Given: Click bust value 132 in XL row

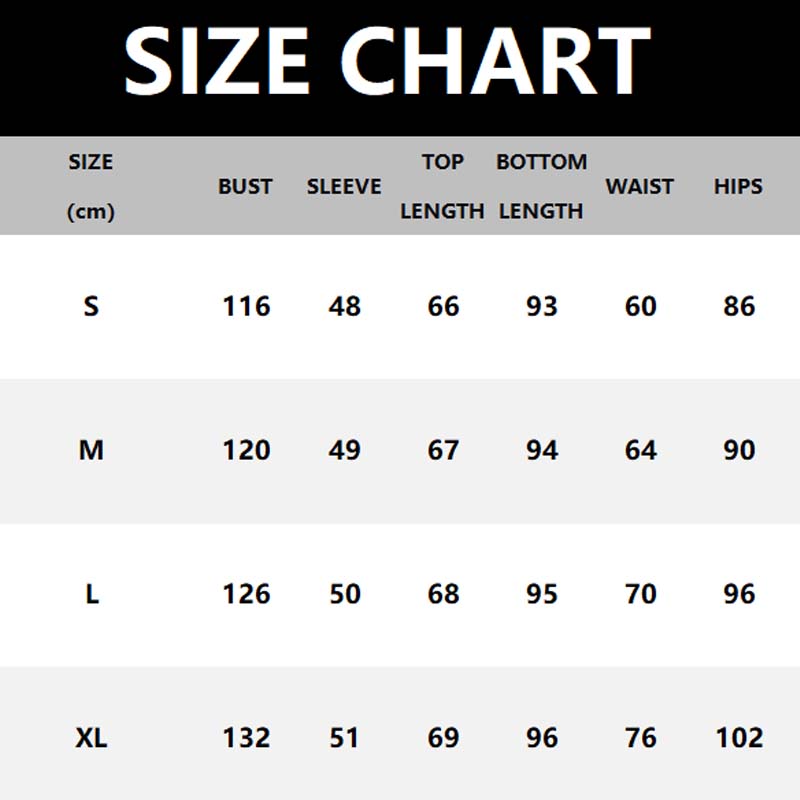Looking at the screenshot, I should pos(246,738).
